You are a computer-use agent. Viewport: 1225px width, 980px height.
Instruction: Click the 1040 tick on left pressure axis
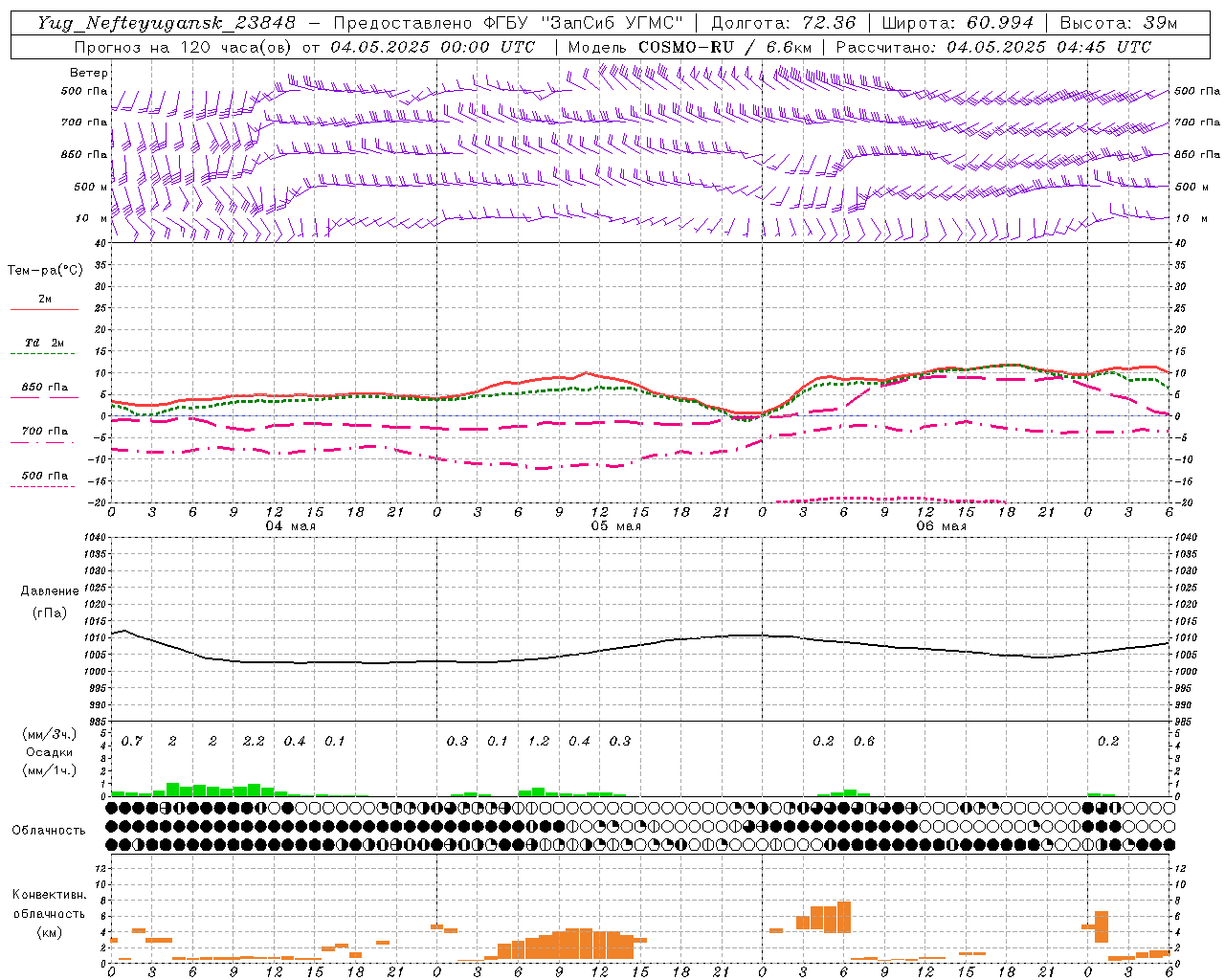pyautogui.click(x=93, y=538)
